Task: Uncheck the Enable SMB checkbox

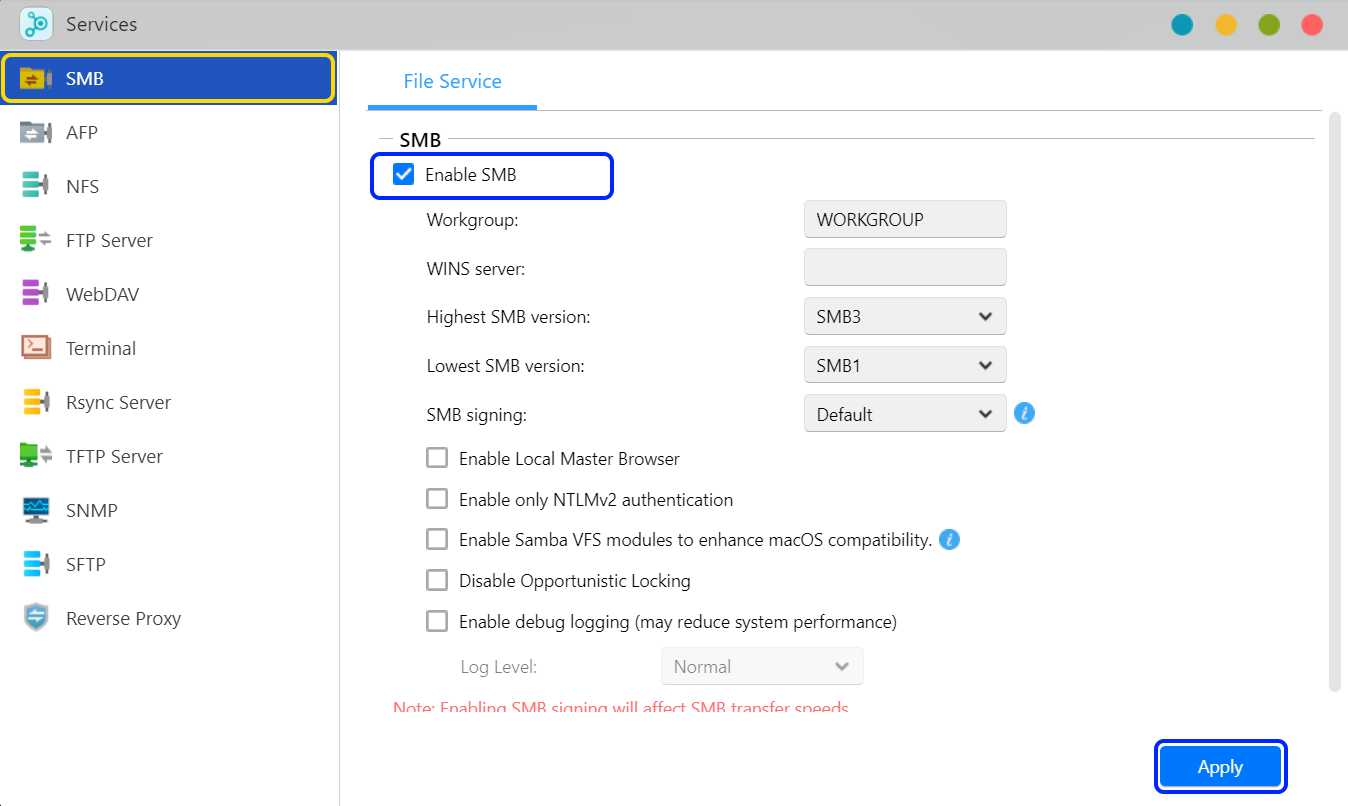Action: pyautogui.click(x=404, y=175)
